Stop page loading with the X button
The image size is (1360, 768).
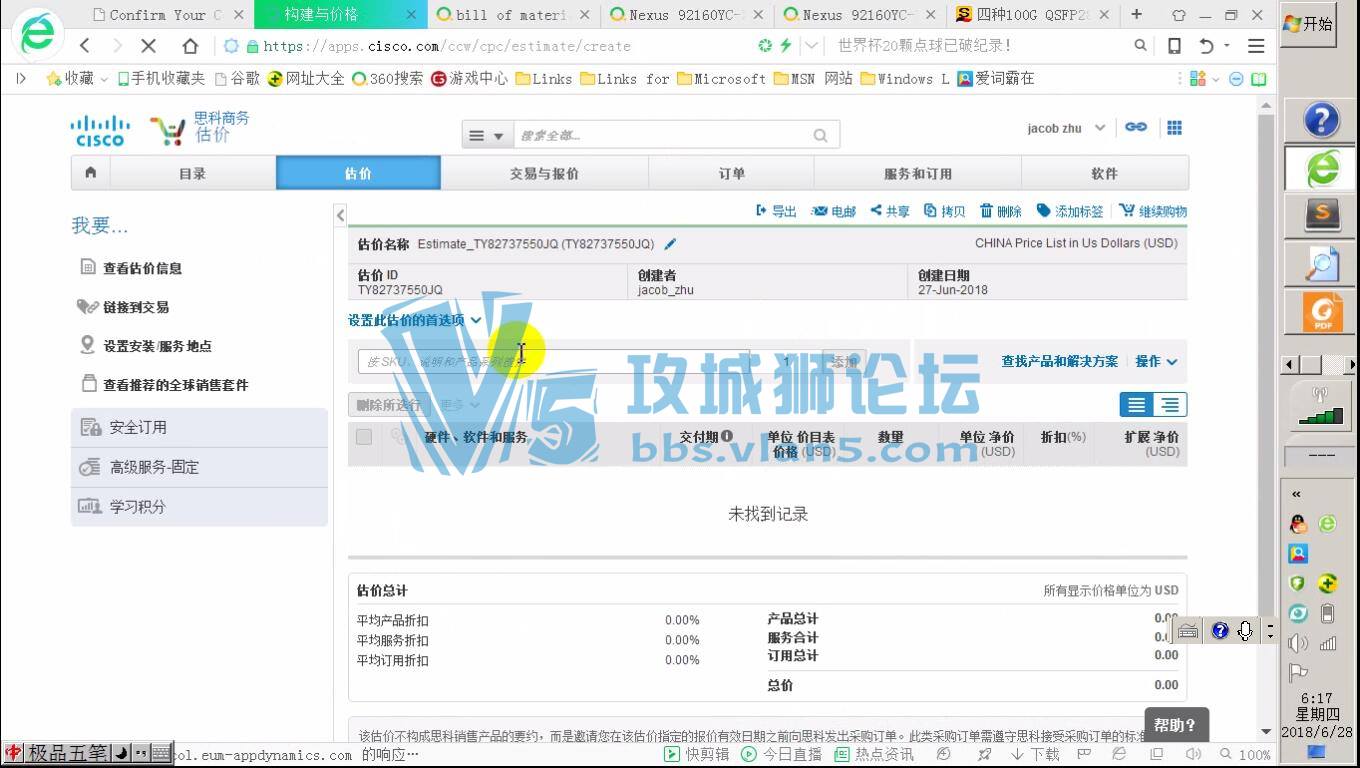tap(149, 46)
